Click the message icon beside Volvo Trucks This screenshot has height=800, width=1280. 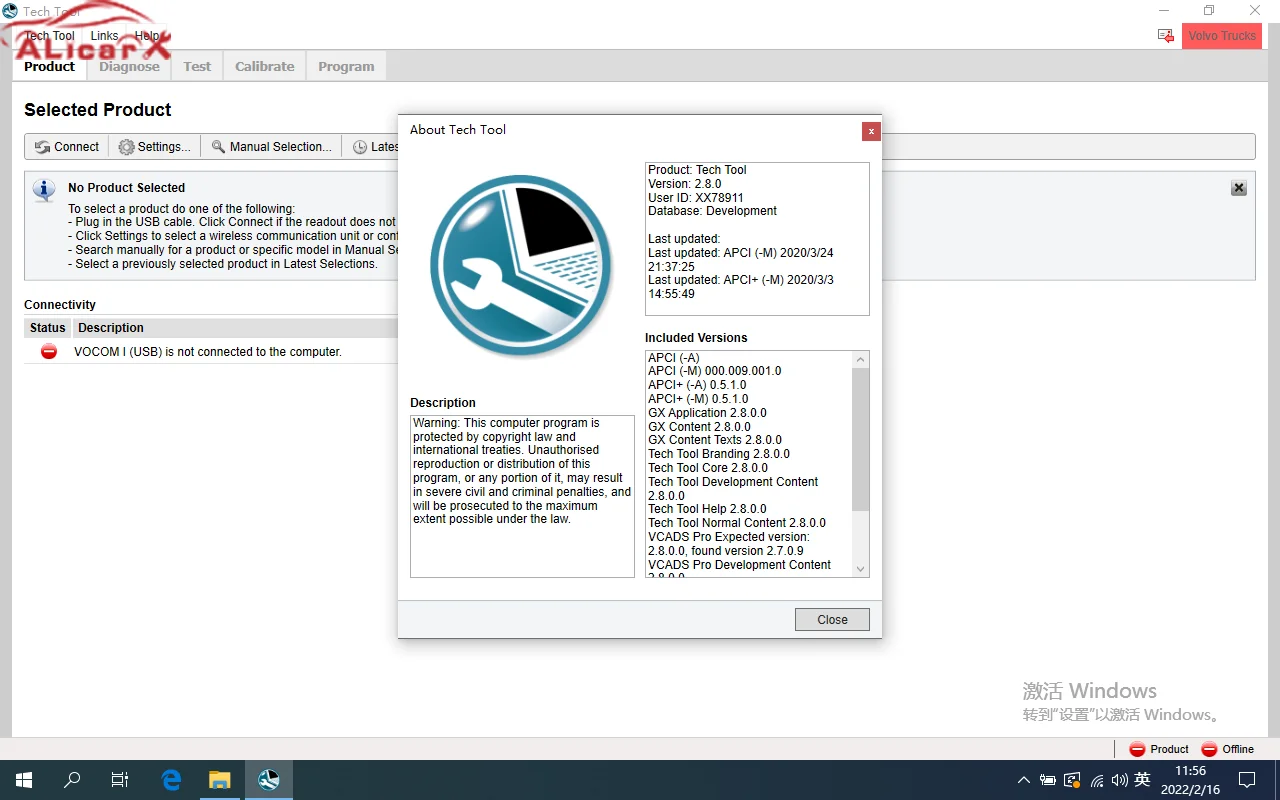pos(1166,36)
